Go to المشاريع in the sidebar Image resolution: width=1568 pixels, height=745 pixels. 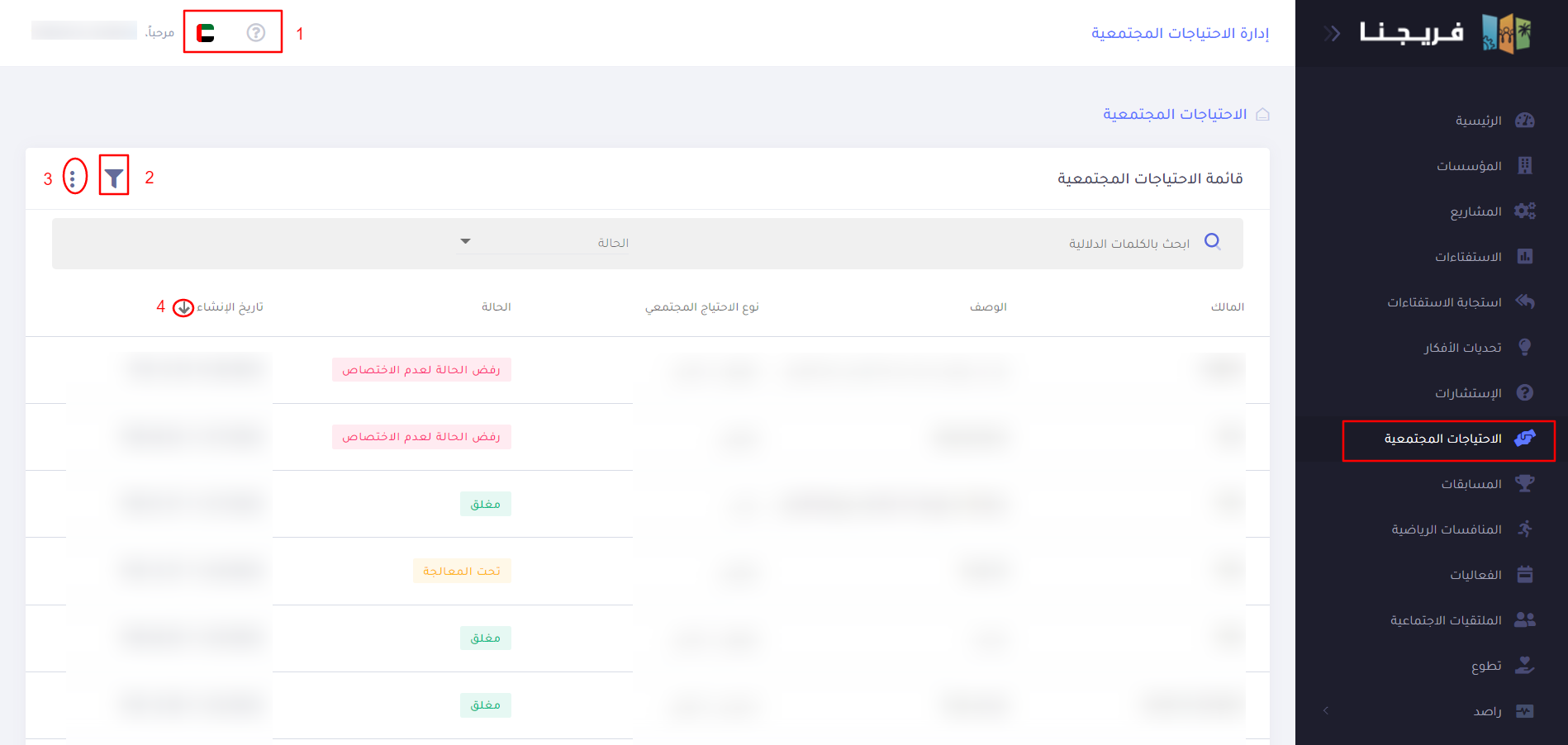tap(1475, 211)
